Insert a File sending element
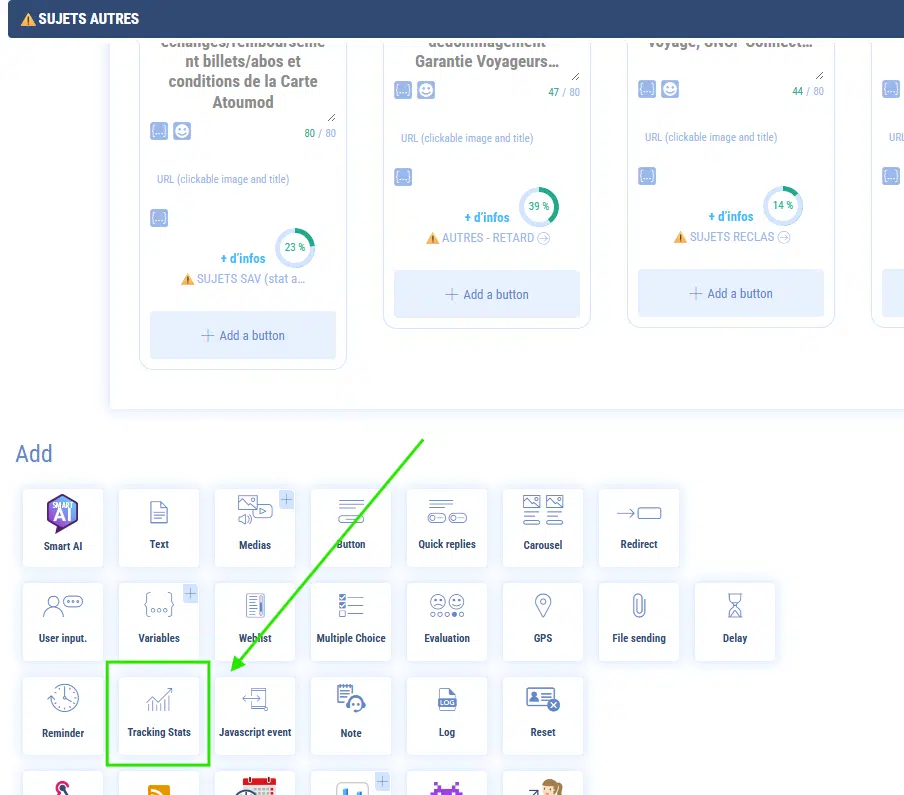 (x=639, y=621)
